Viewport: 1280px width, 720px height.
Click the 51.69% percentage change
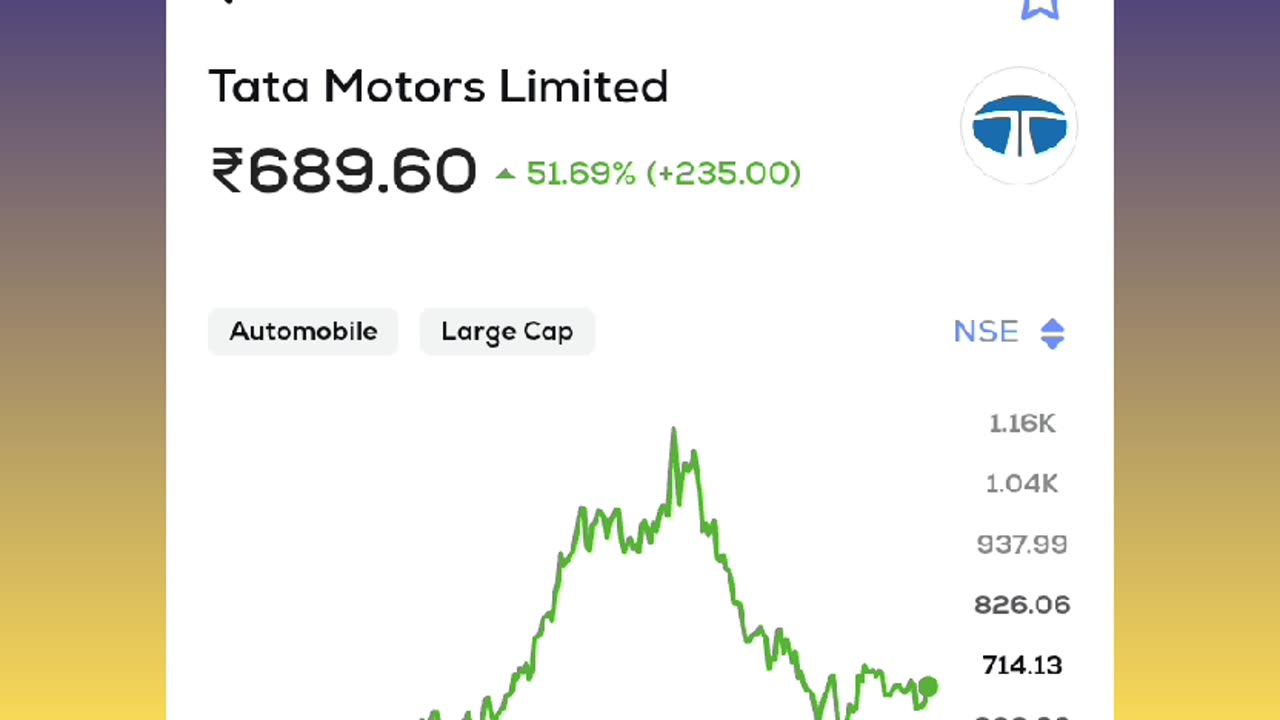(581, 174)
